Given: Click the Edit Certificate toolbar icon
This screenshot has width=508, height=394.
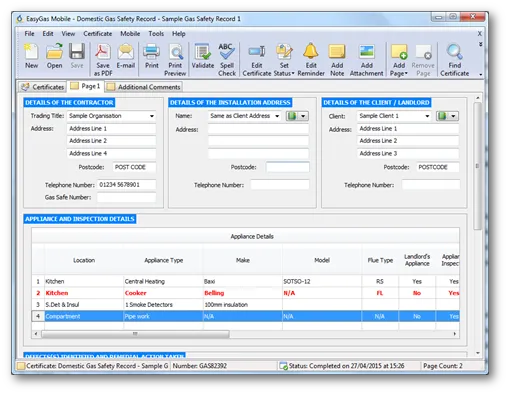Looking at the screenshot, I should [257, 60].
